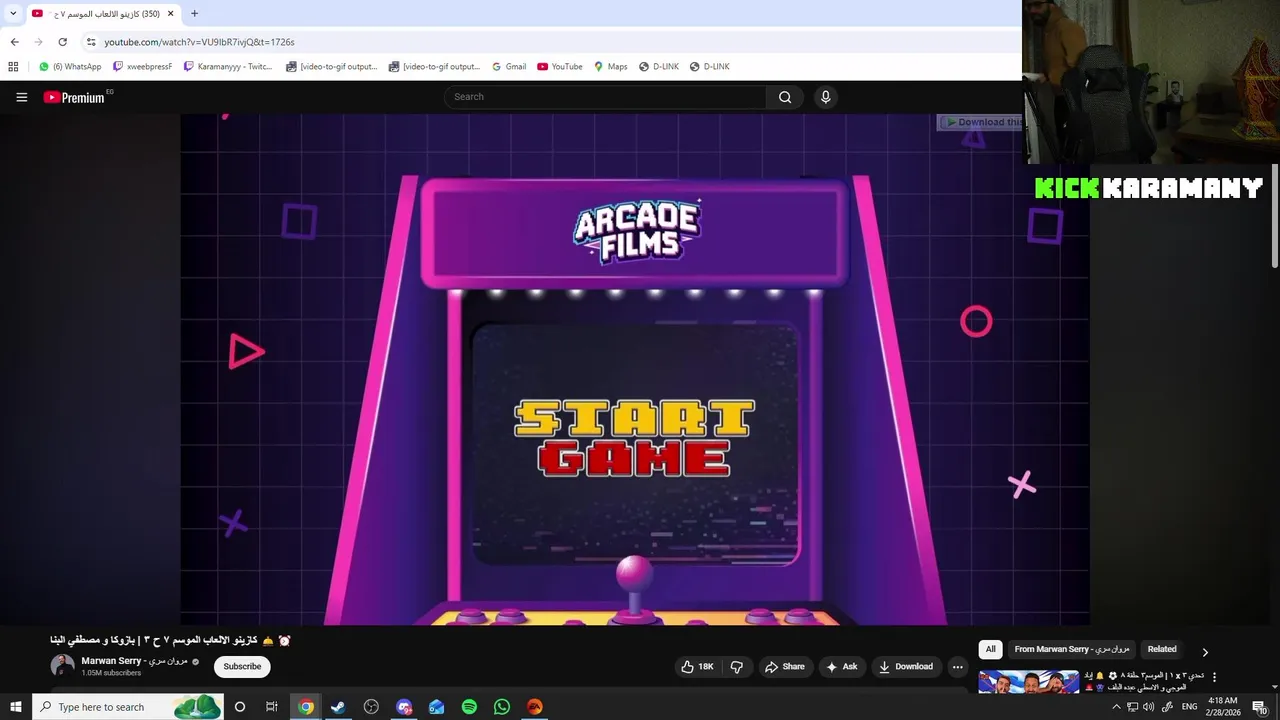Download the video
The width and height of the screenshot is (1280, 720).
click(905, 667)
